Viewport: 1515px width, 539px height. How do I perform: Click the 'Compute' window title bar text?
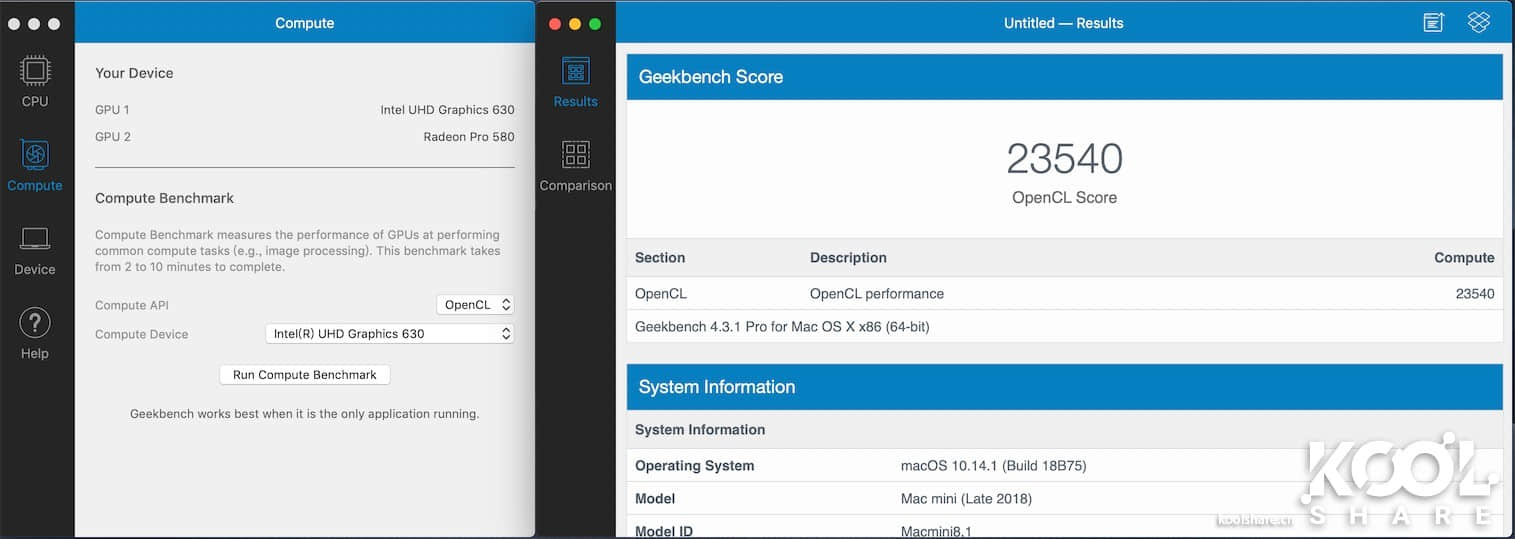click(x=305, y=23)
